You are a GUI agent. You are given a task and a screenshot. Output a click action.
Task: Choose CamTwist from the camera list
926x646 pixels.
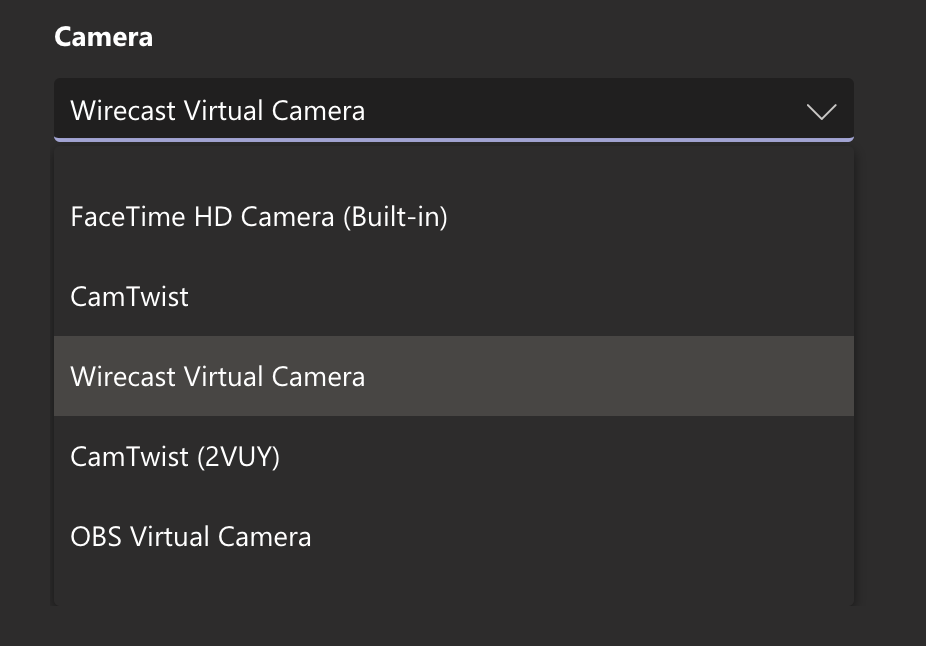(x=130, y=296)
